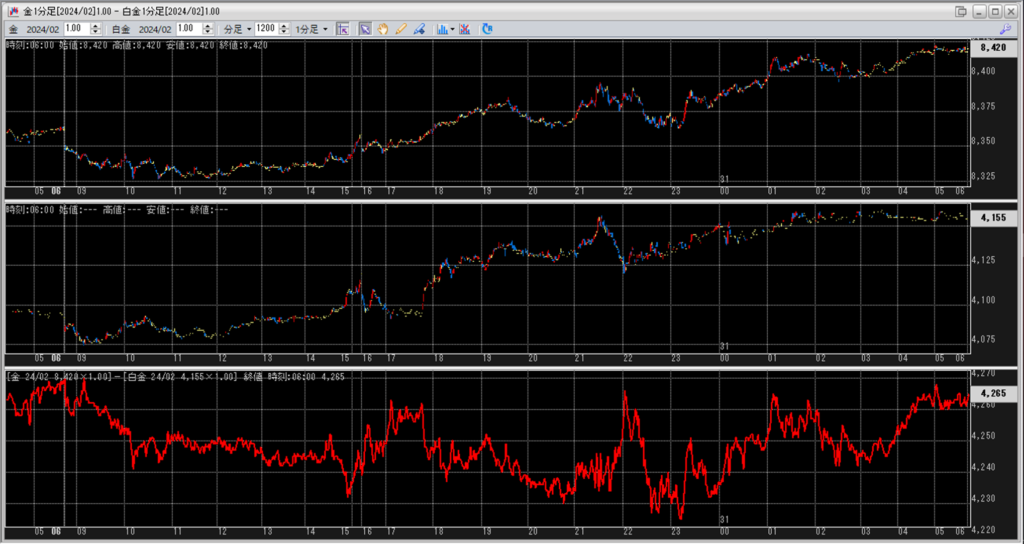Screen dimensions: 1024x544
Task: Click the 金 ratio 1.00 input field
Action: [77, 29]
